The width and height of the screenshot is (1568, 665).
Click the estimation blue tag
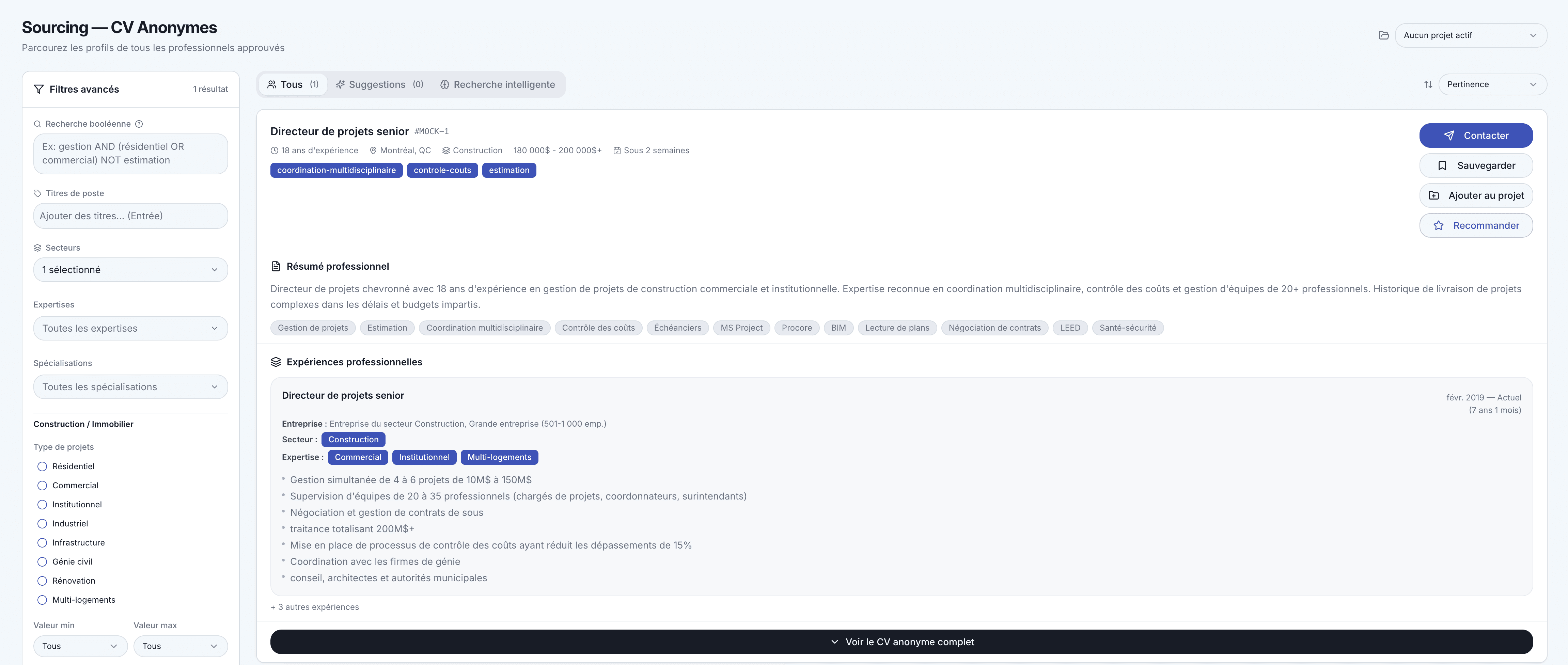pos(509,170)
